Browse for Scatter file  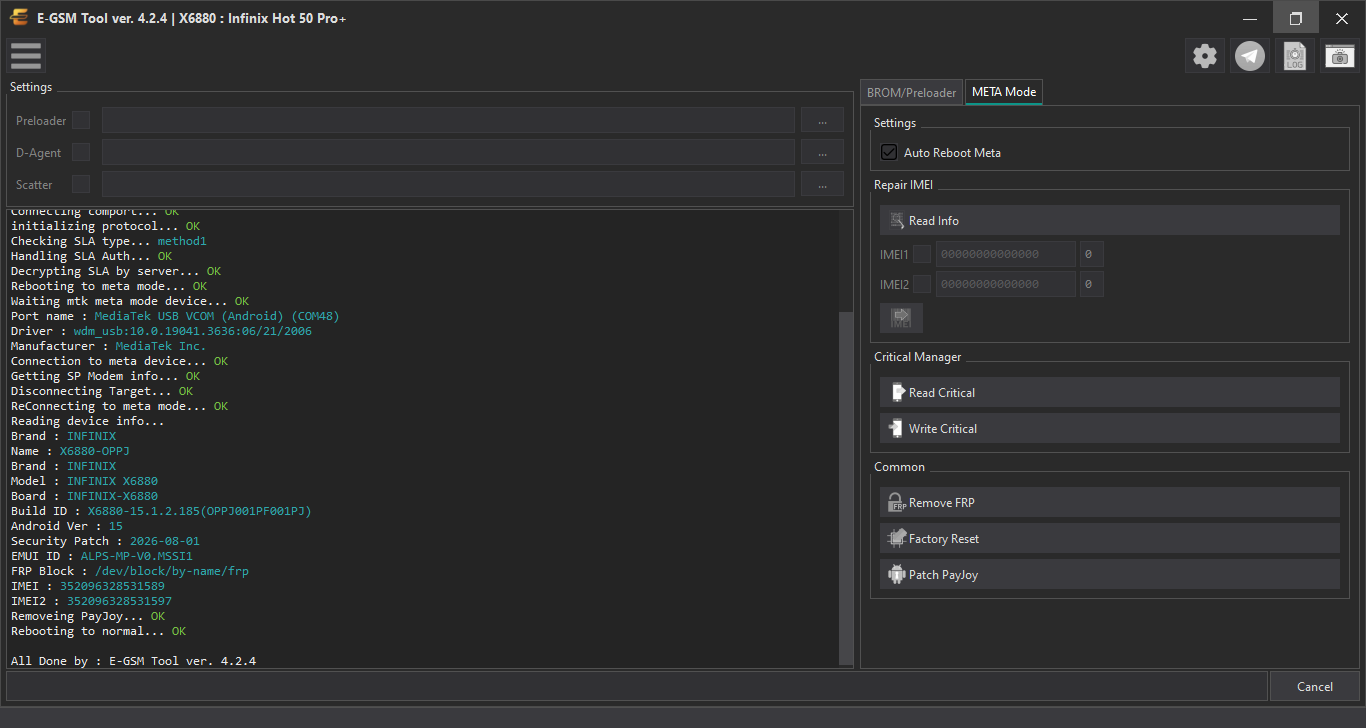coord(822,185)
